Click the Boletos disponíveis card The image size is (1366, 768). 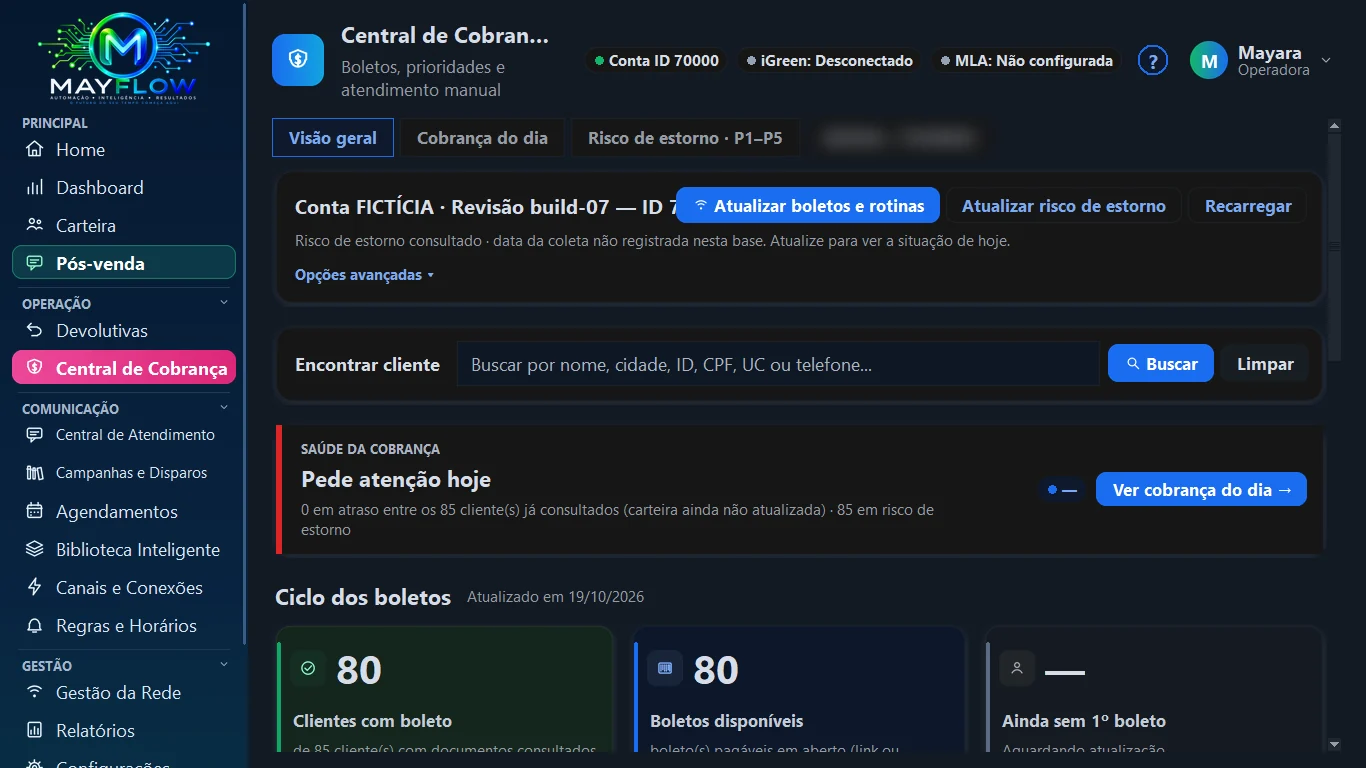pos(799,689)
